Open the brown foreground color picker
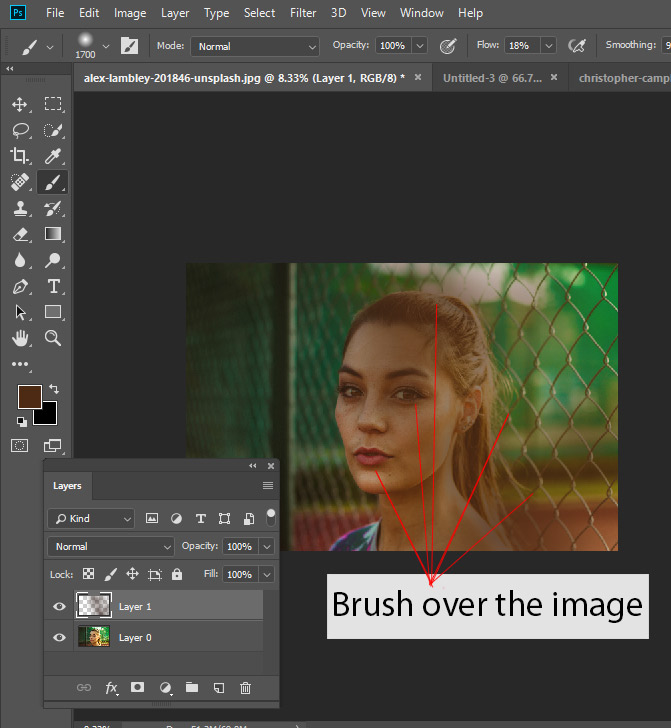This screenshot has height=728, width=671. (x=29, y=396)
